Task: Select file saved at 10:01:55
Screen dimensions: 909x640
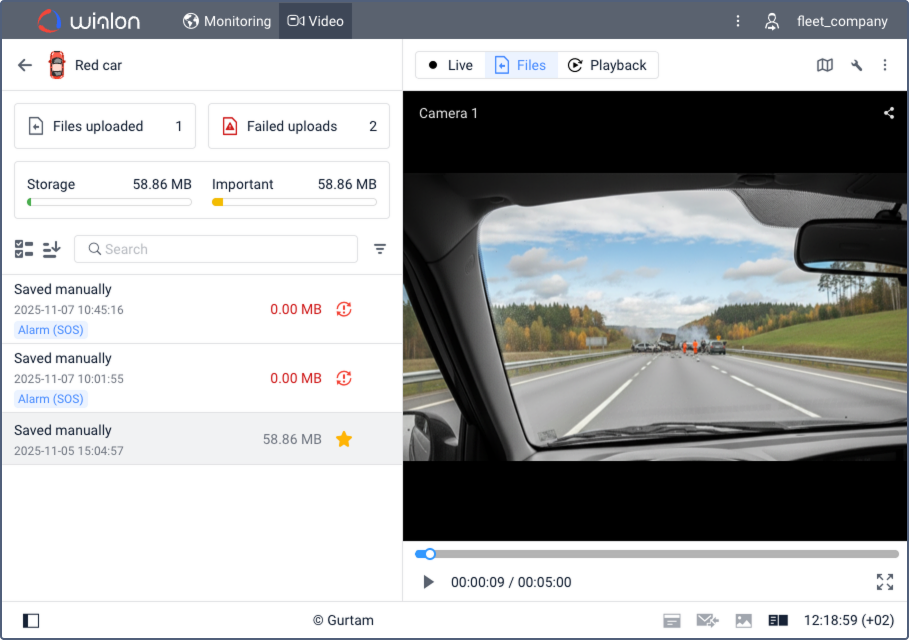Action: [202, 378]
